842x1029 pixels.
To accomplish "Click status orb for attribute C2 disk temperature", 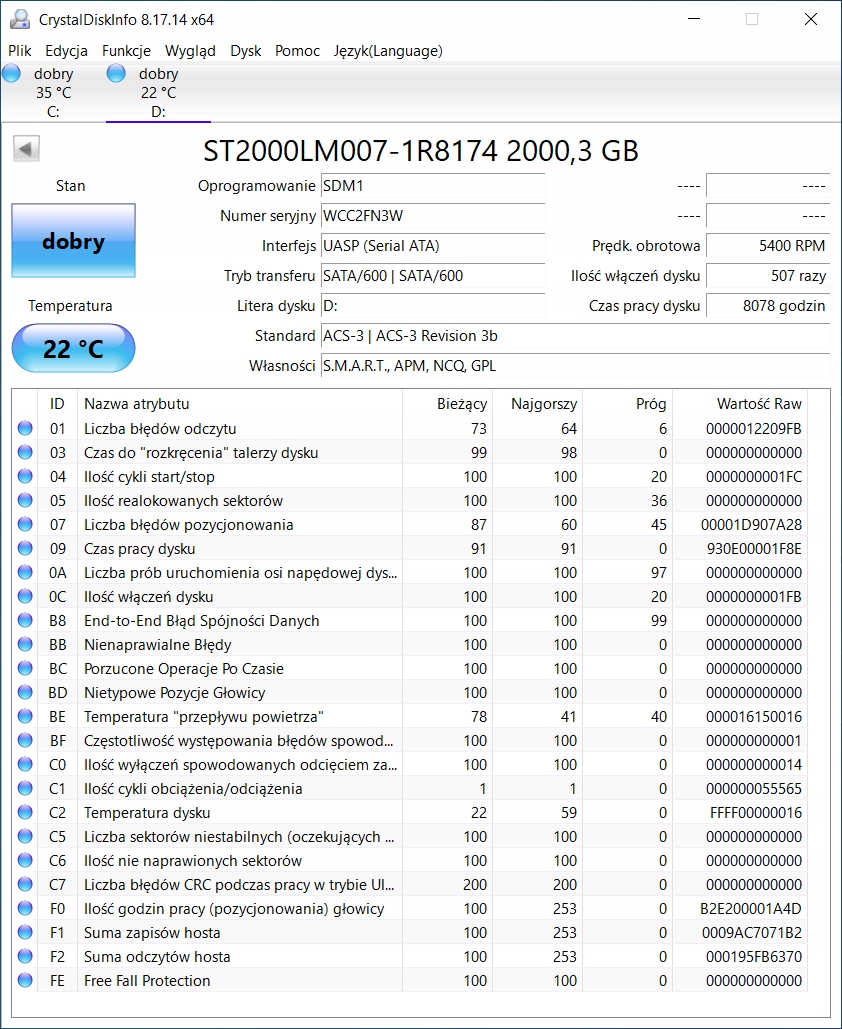I will point(25,813).
